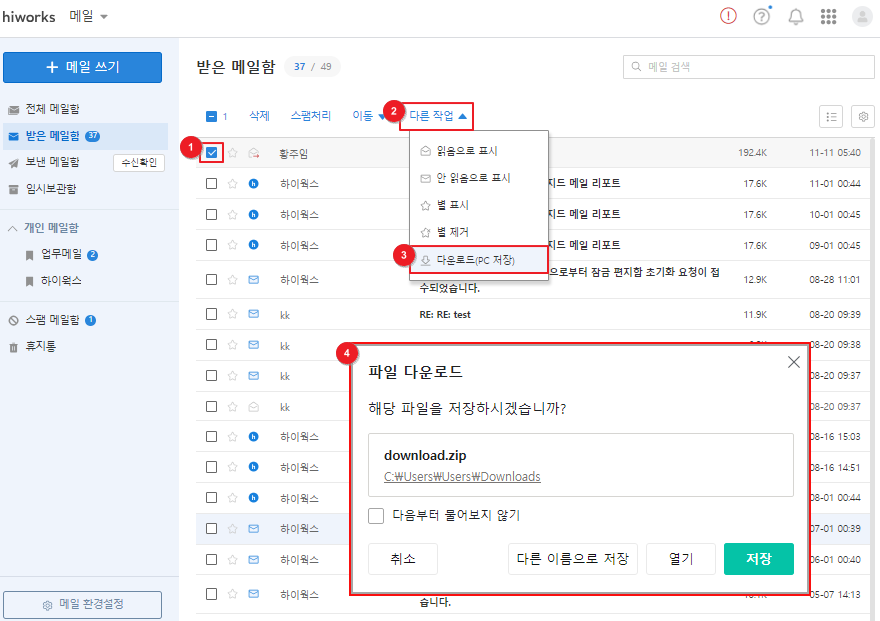Image resolution: width=880 pixels, height=621 pixels.
Task: Check the '다음부터 물어보지 않기' checkbox
Action: point(376,516)
